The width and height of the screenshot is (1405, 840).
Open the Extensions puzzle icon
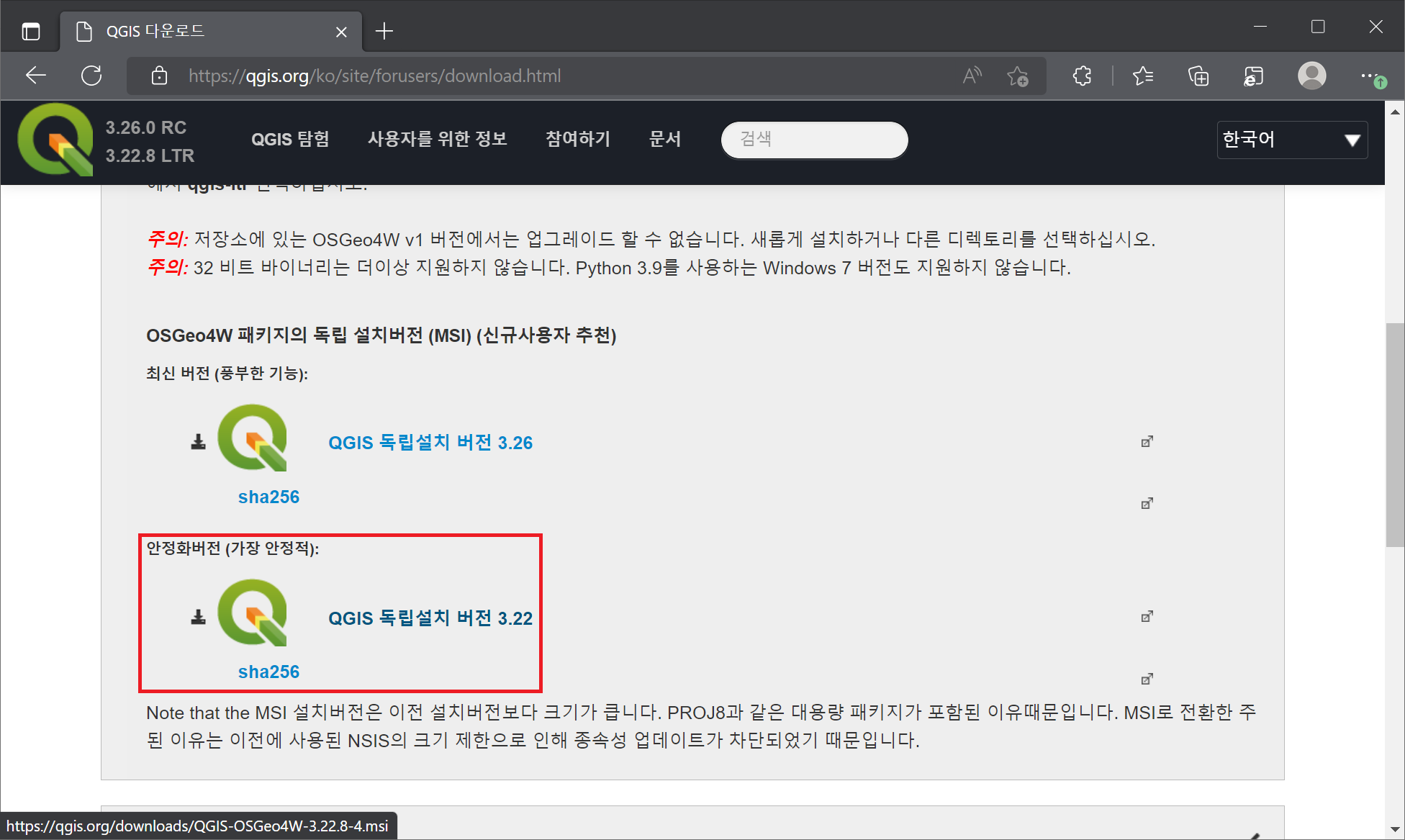[1082, 76]
